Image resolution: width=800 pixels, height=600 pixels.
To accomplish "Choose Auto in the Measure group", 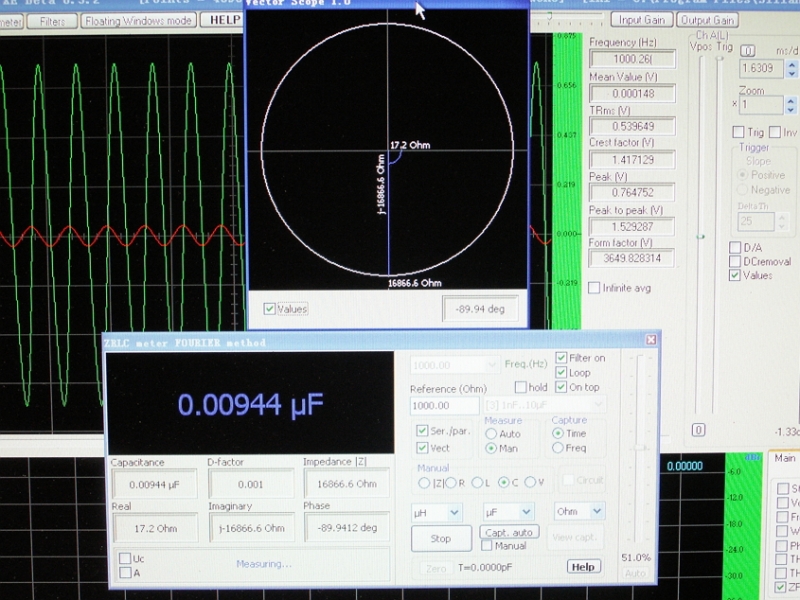I will tap(491, 434).
